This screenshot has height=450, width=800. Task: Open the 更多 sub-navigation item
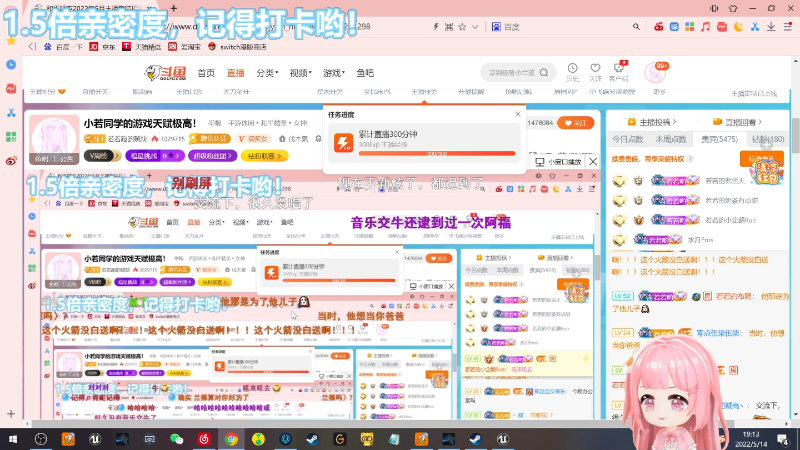click(x=660, y=92)
